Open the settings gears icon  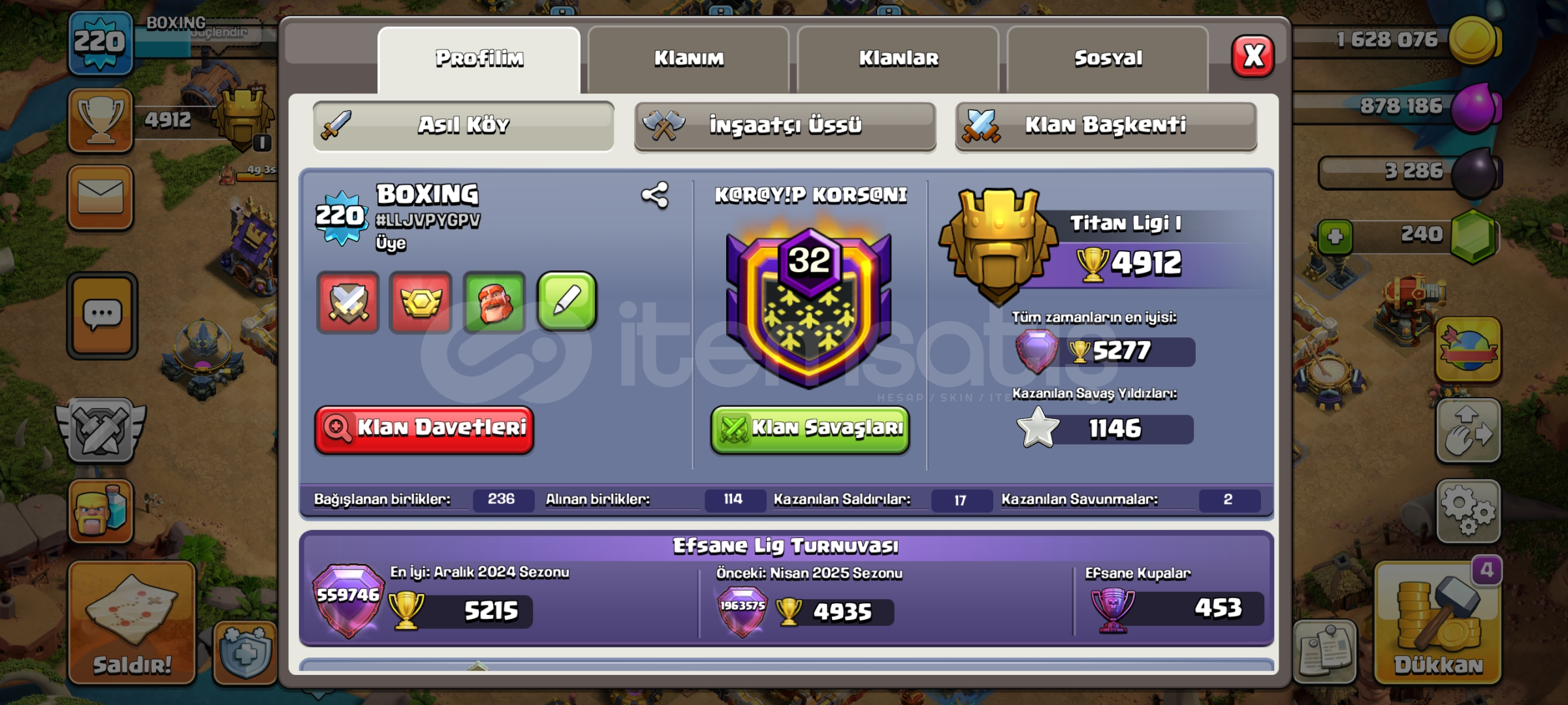coord(1467,511)
